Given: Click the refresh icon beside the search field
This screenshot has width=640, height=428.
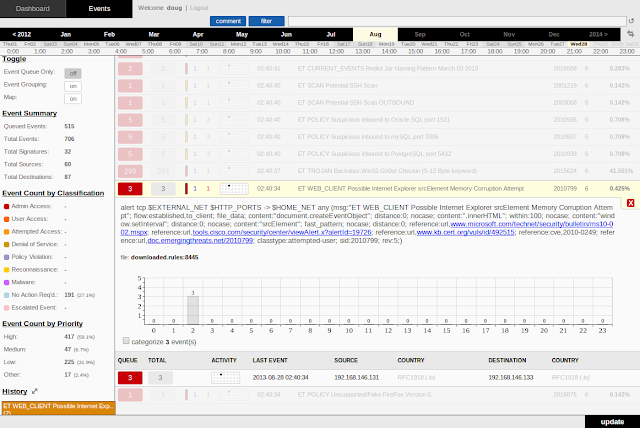Looking at the screenshot, I should [x=631, y=21].
